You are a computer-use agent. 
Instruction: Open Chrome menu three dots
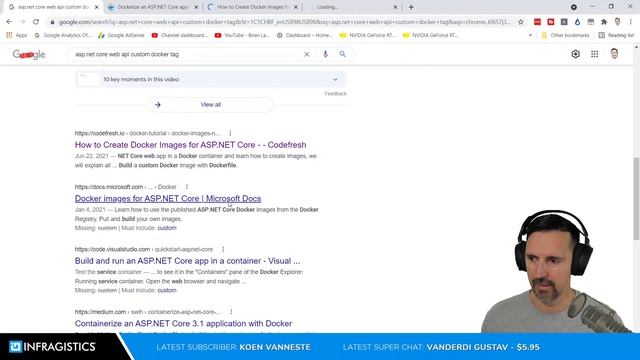[x=631, y=22]
